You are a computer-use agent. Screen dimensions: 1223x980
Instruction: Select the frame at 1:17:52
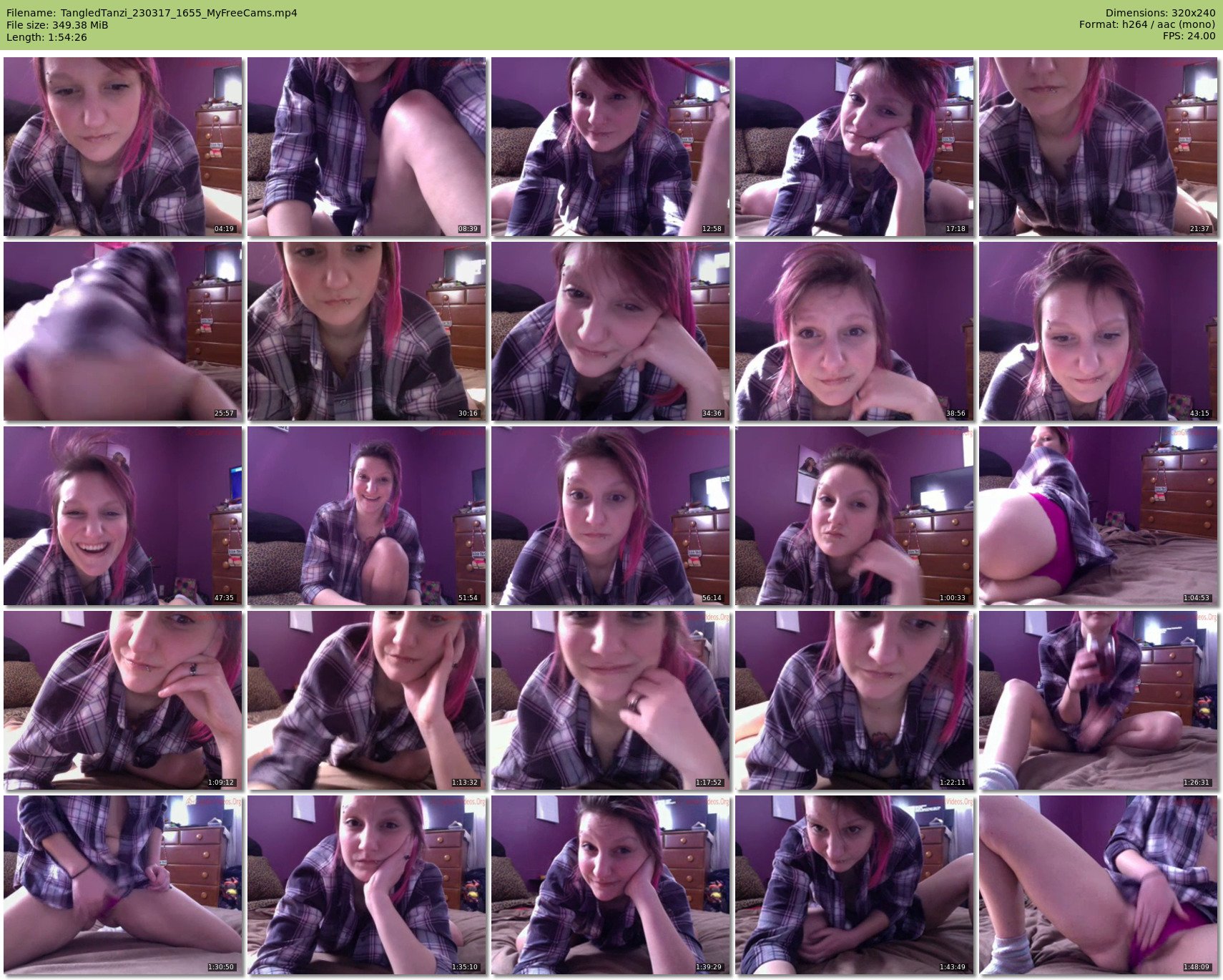(x=610, y=700)
